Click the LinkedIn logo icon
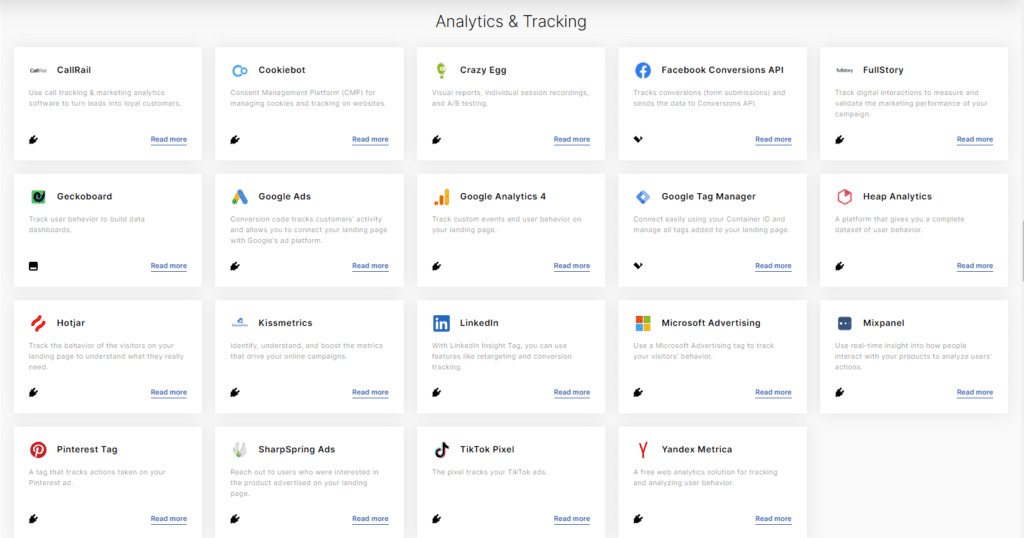 tap(441, 323)
